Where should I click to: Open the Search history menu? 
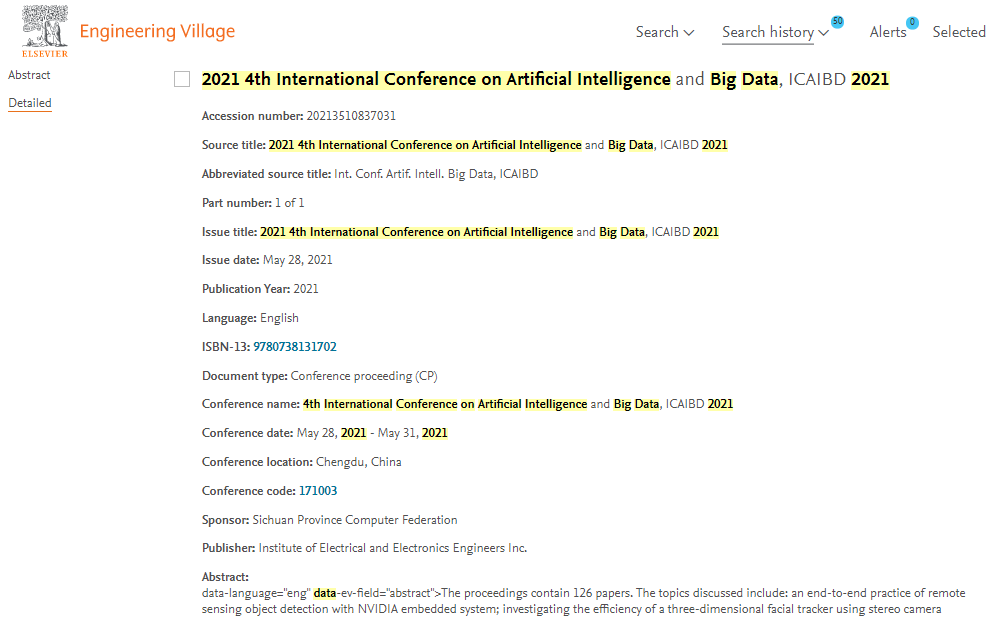tap(775, 32)
